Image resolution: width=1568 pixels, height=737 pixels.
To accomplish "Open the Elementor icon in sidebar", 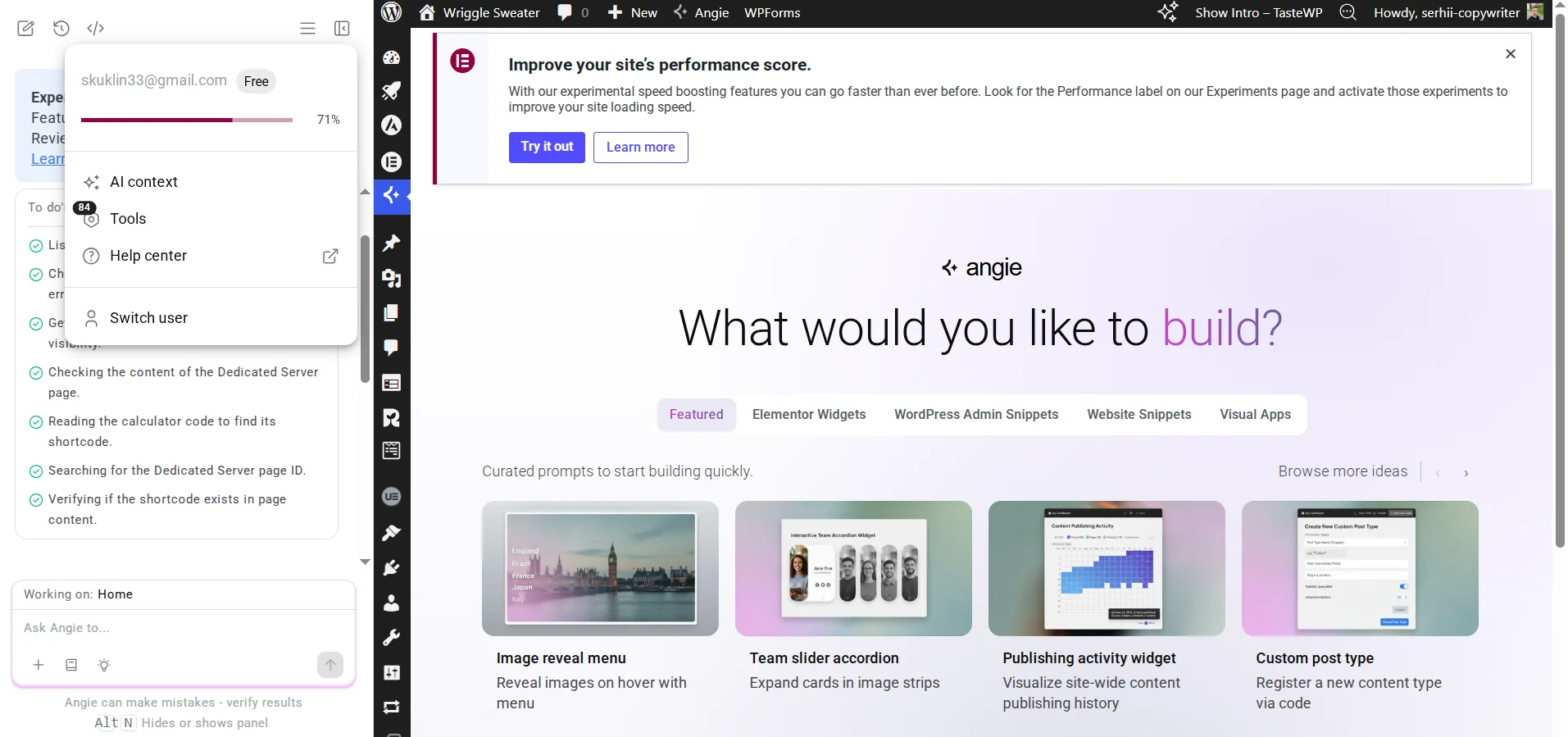I will pyautogui.click(x=392, y=162).
